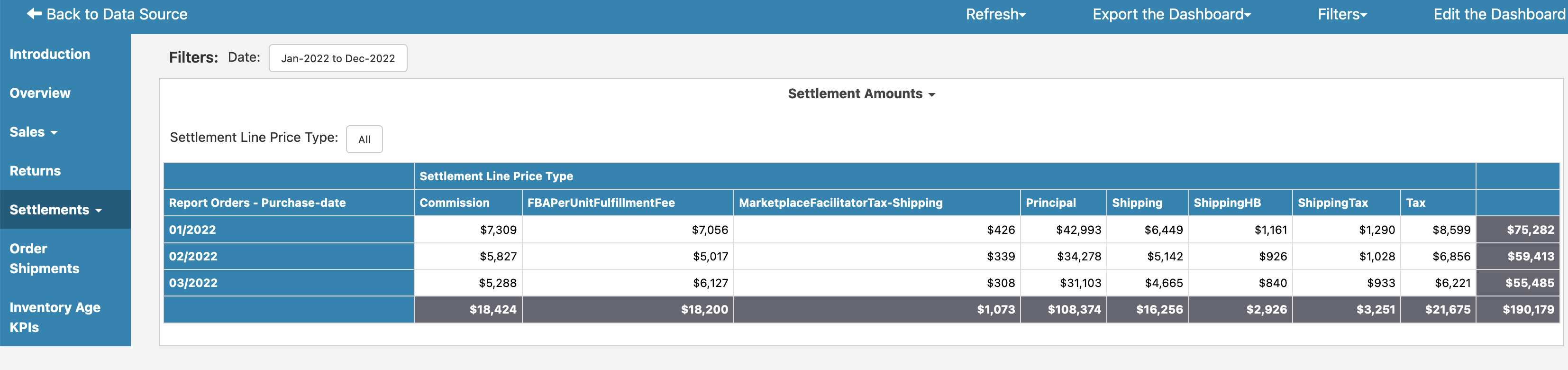Image resolution: width=1568 pixels, height=370 pixels.
Task: Select the Commission column header
Action: (454, 203)
